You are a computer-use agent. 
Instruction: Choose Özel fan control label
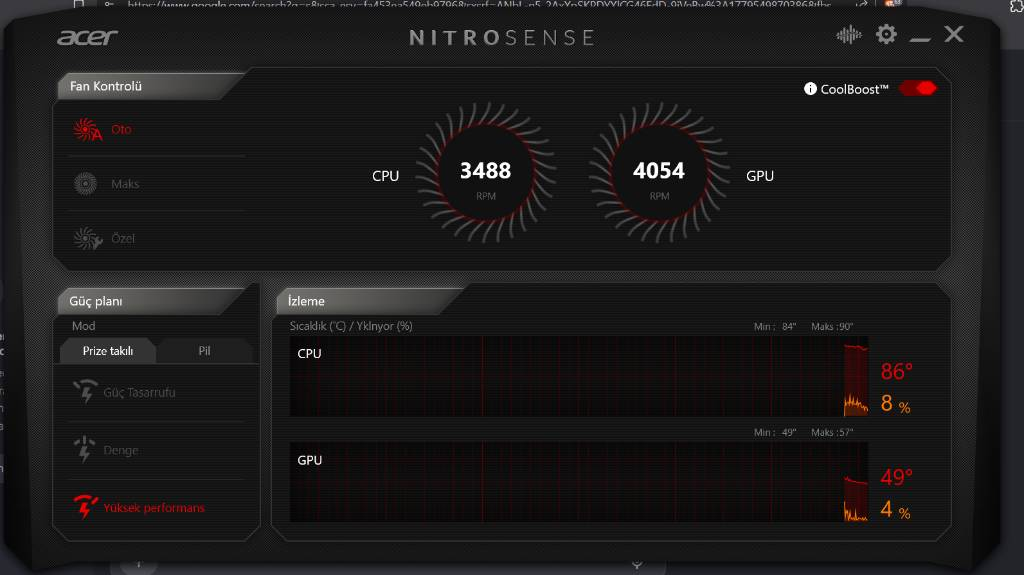(123, 238)
